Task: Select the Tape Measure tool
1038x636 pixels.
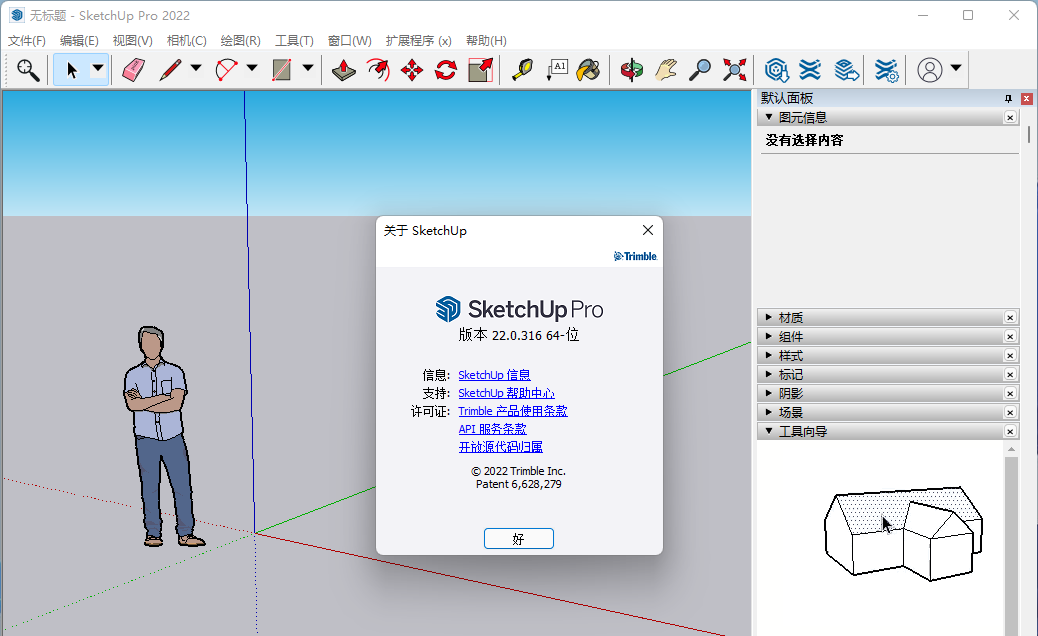Action: [522, 69]
